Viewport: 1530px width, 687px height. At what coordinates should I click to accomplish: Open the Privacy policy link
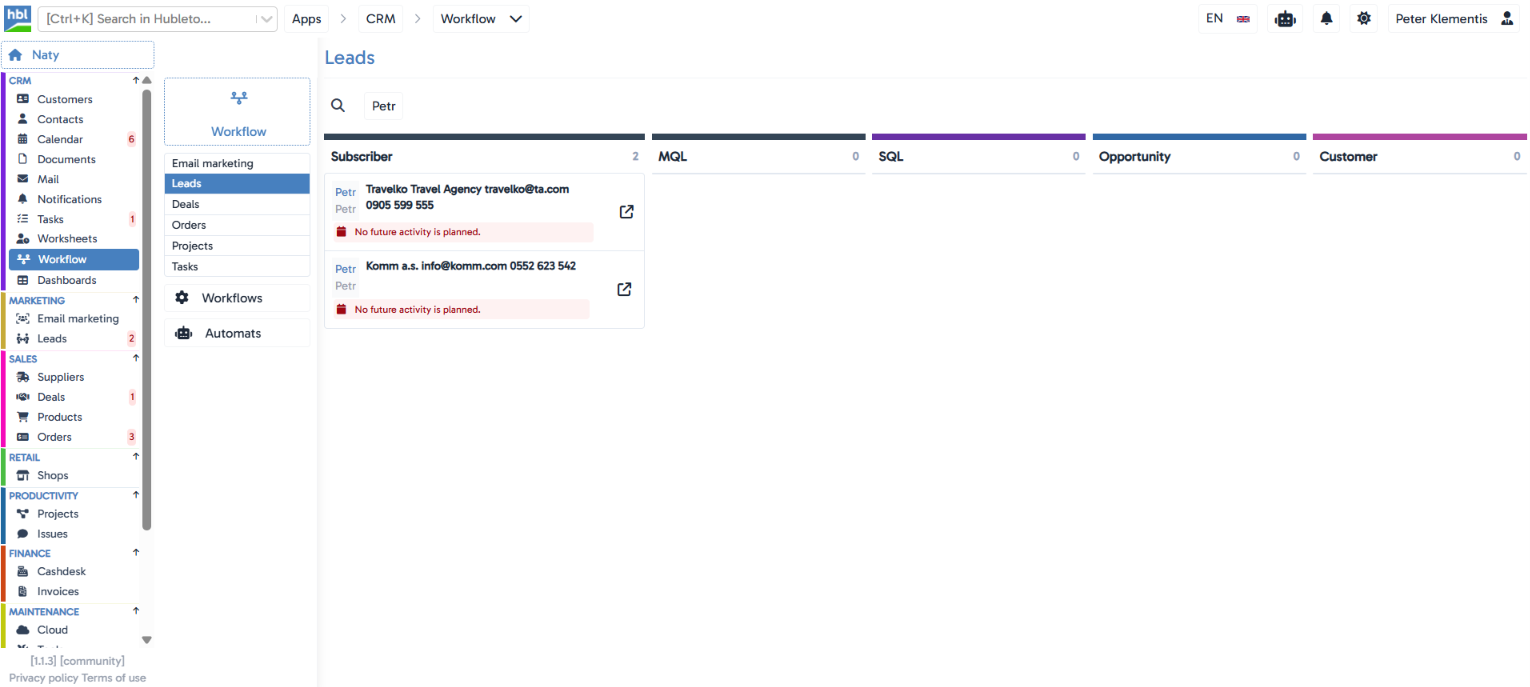pos(43,678)
